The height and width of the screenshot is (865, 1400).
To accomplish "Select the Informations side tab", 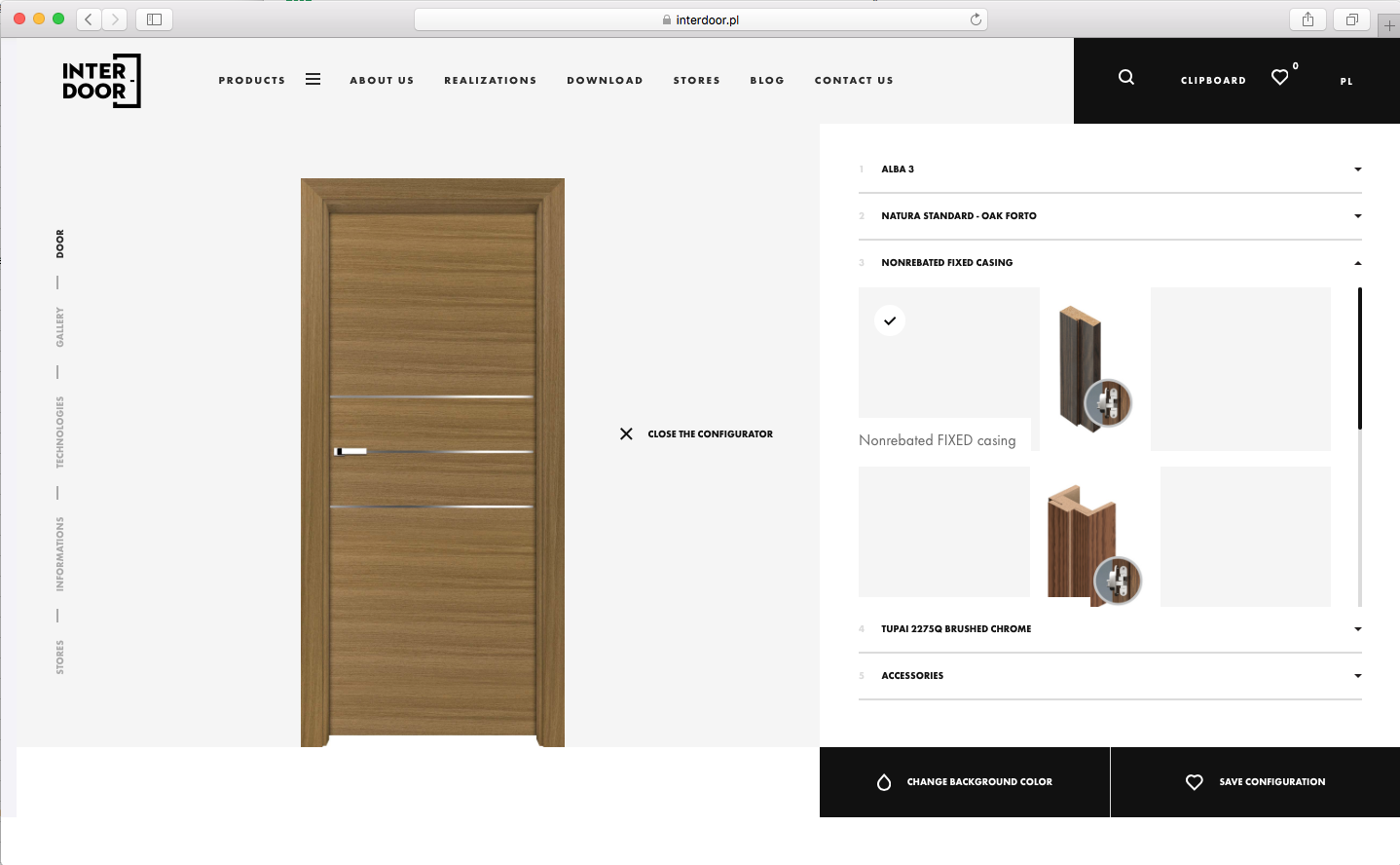I will [x=59, y=554].
